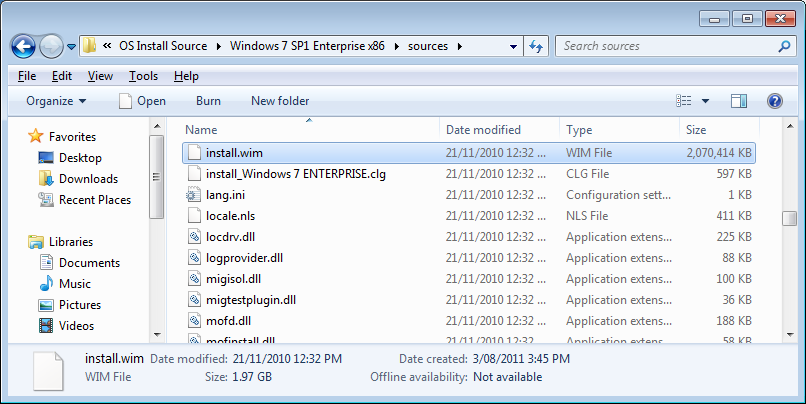The height and width of the screenshot is (404, 806).
Task: Click migisol.dll file icon
Action: pyautogui.click(x=194, y=279)
